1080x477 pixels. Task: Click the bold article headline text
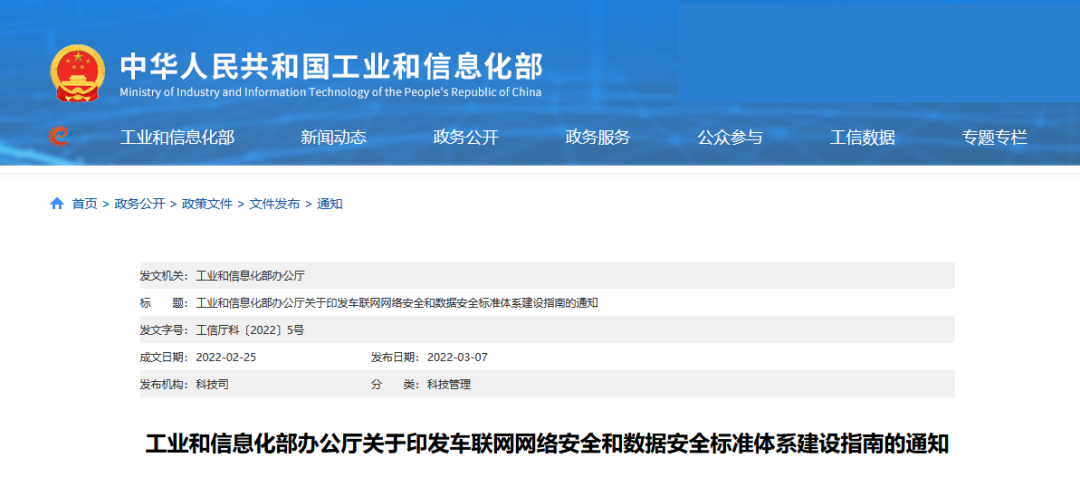[547, 443]
